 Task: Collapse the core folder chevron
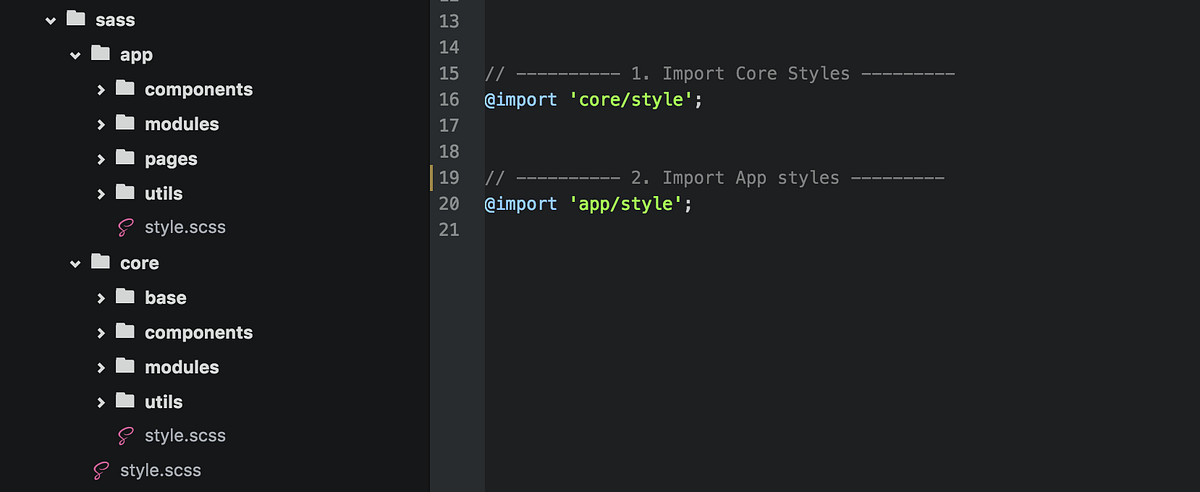click(x=75, y=264)
